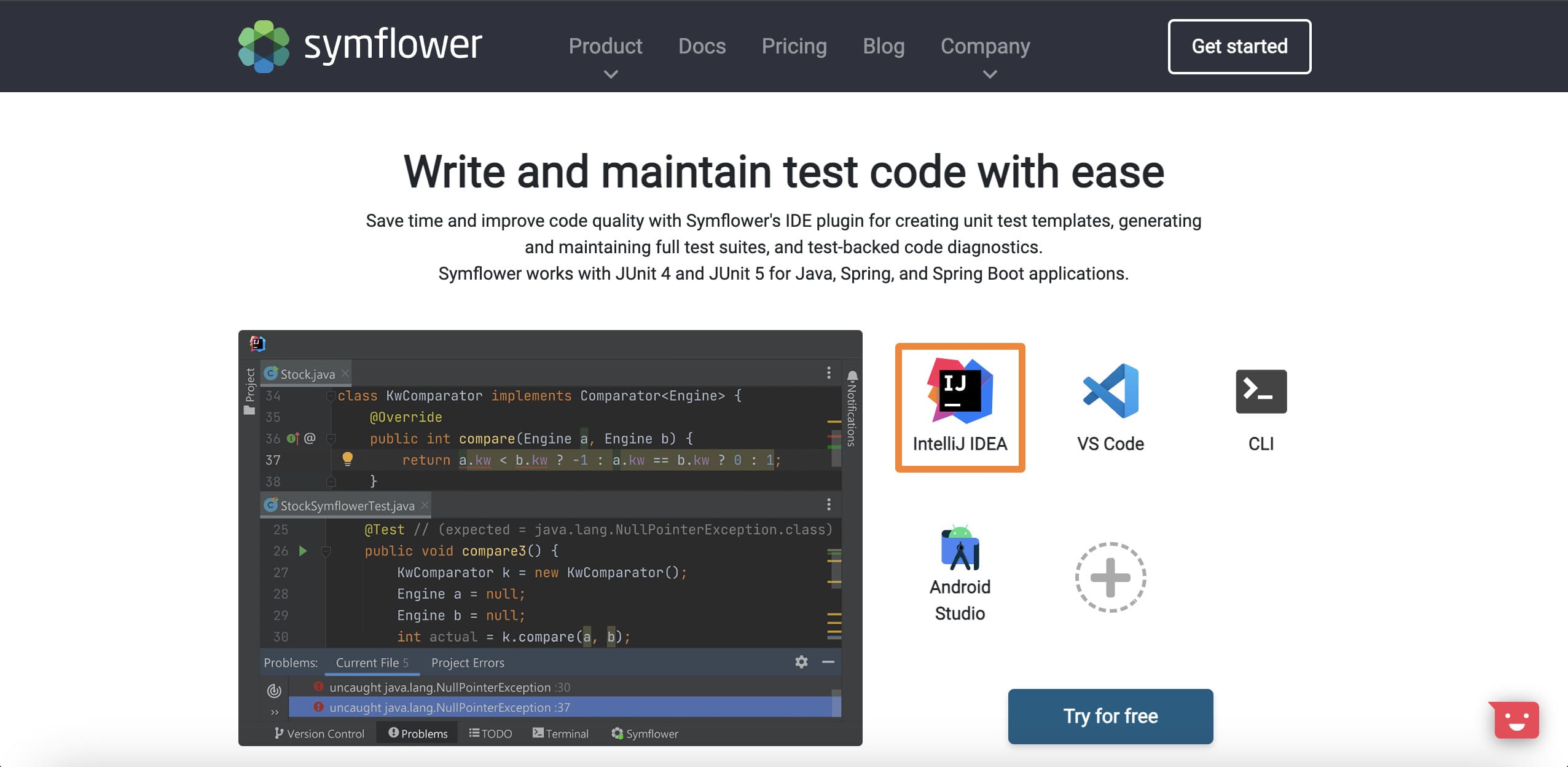
Task: Switch to the Project Errors tab
Action: (x=468, y=663)
